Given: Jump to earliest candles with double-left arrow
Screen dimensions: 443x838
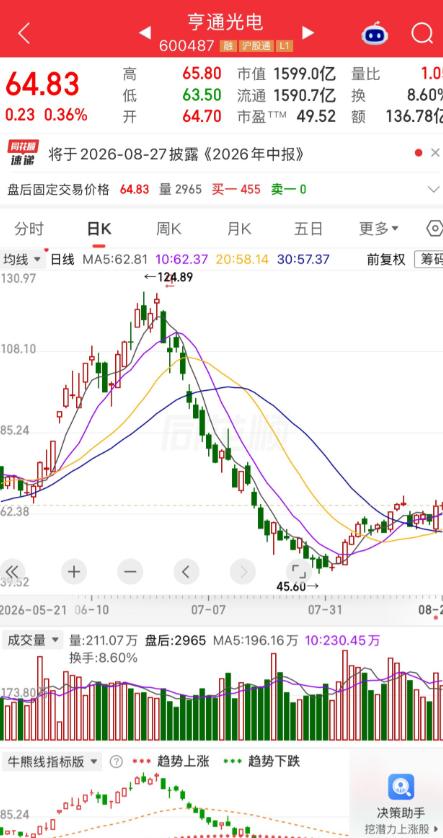Looking at the screenshot, I should point(12,572).
